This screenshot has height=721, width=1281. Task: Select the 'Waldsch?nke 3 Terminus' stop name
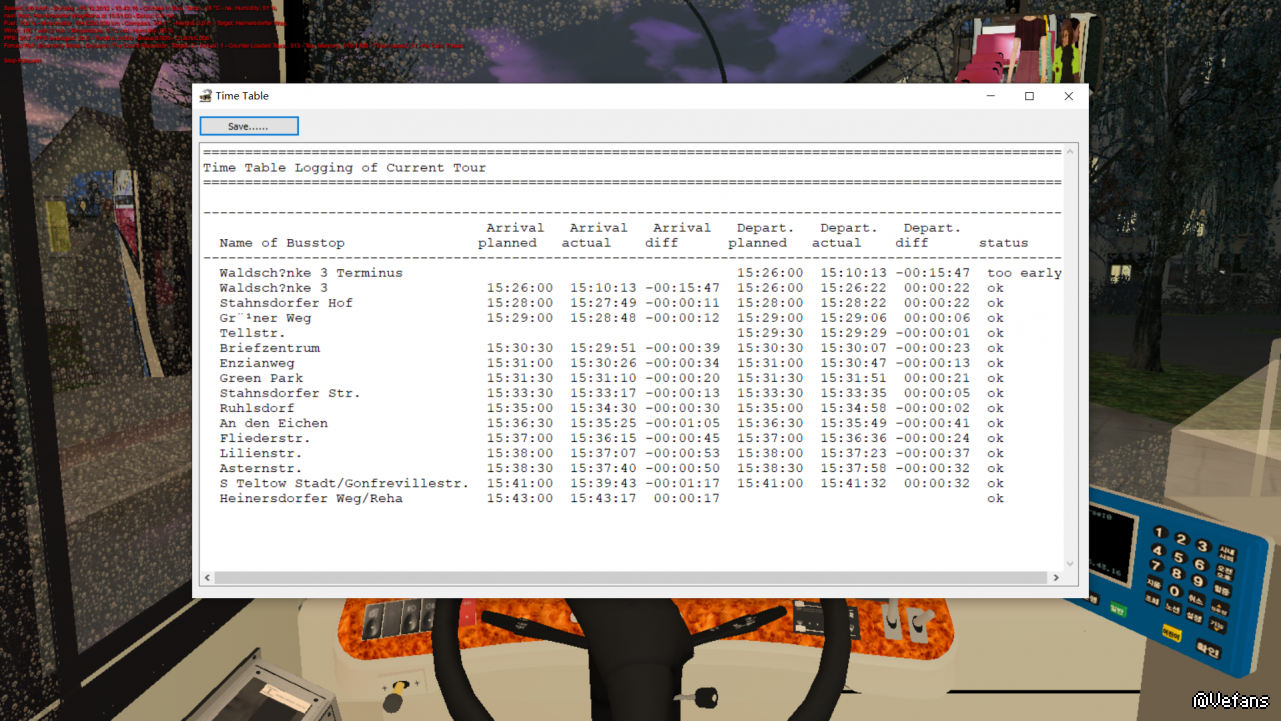tap(311, 273)
